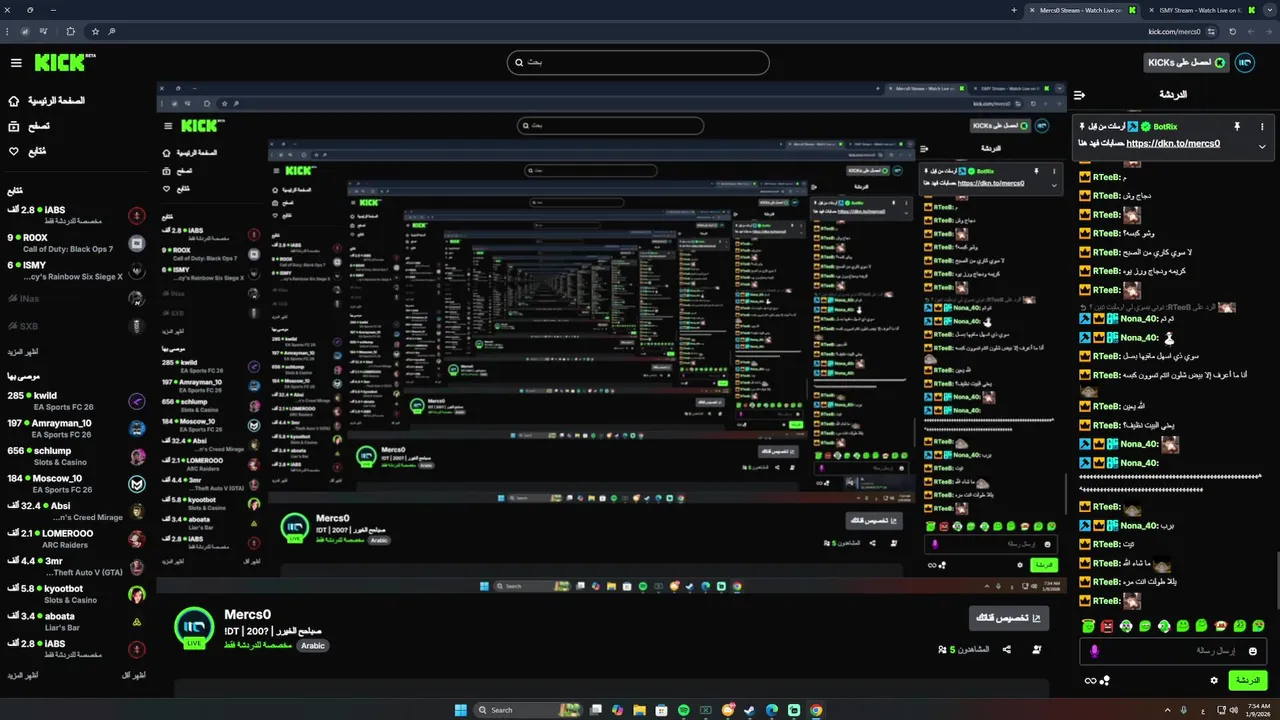1280x720 pixels.
Task: Reload the page using browser refresh
Action: tap(1233, 32)
